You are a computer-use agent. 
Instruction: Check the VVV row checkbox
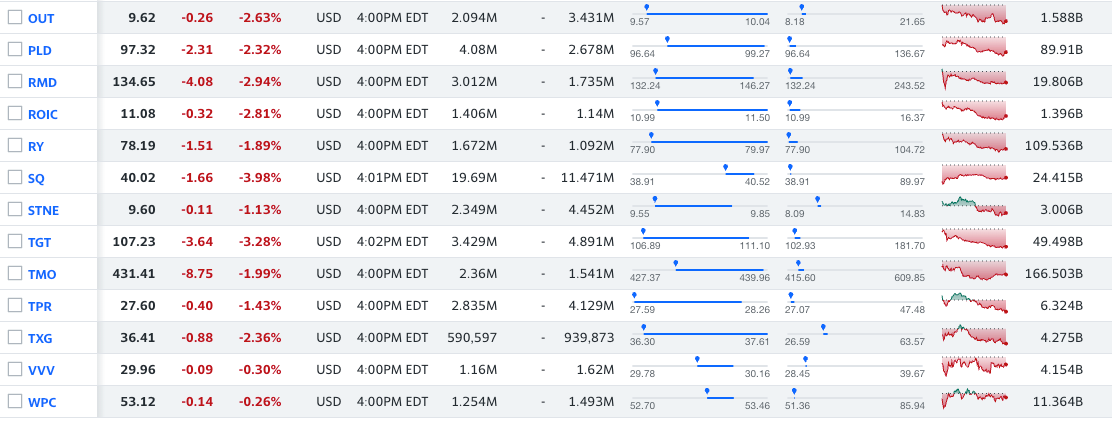[x=15, y=369]
